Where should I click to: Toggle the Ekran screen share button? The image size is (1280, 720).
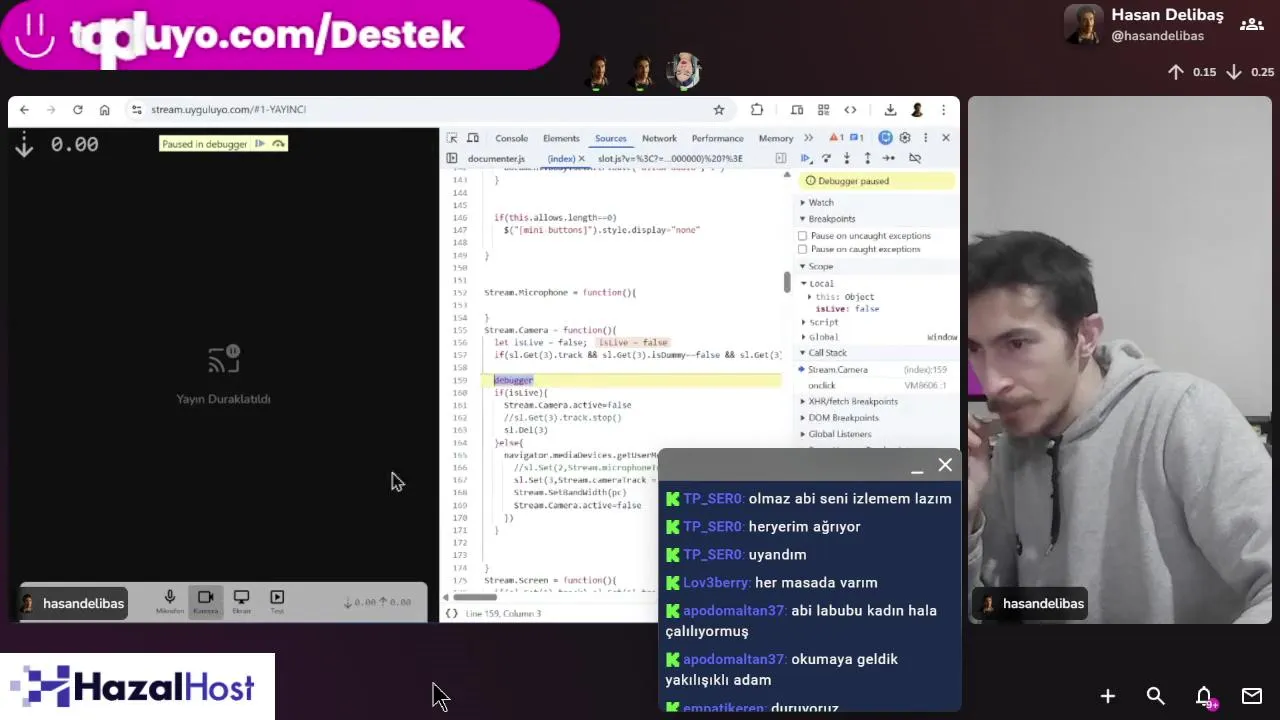tap(241, 602)
